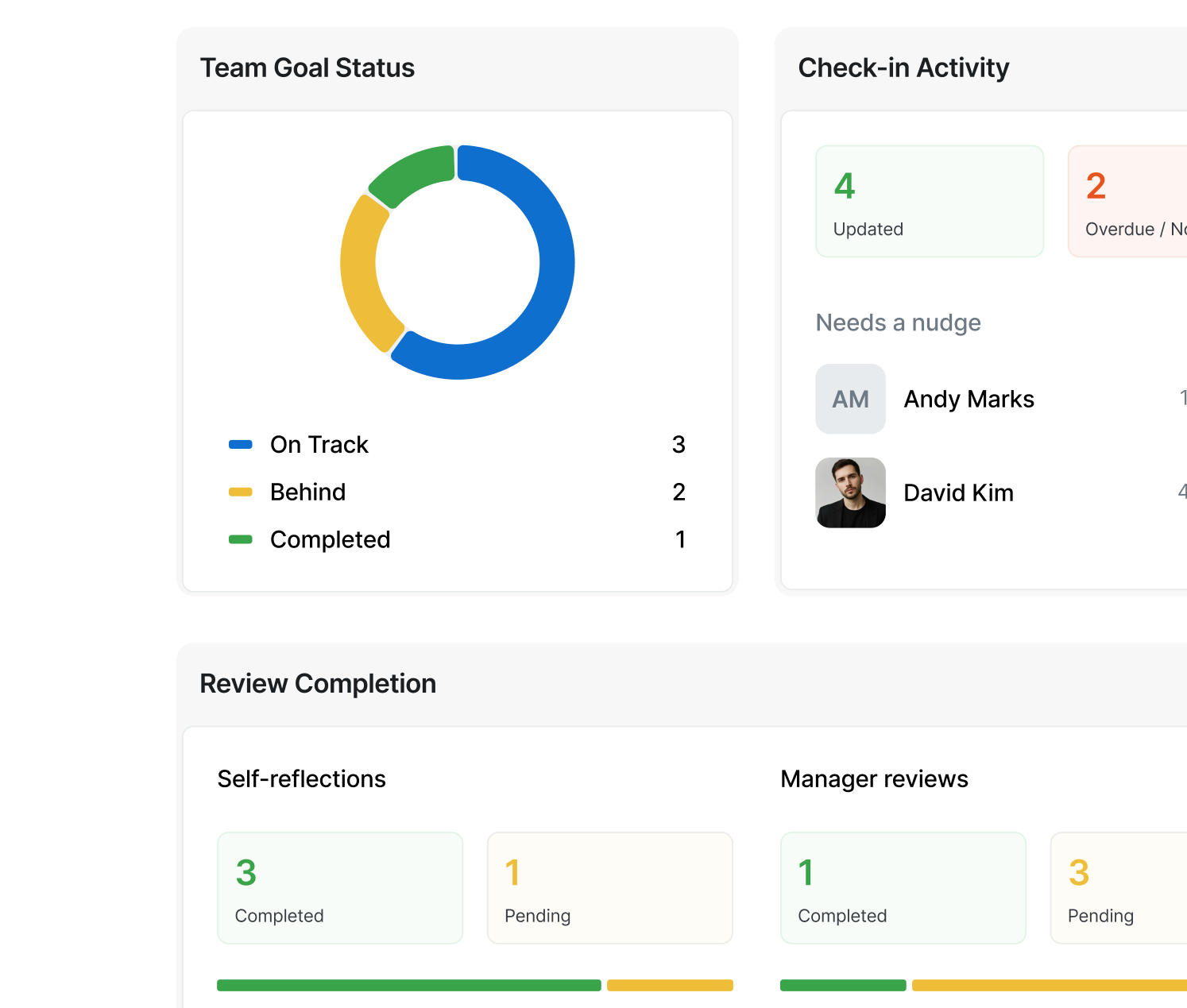1187x1008 pixels.
Task: Click David Kim's profile photo
Action: [851, 492]
